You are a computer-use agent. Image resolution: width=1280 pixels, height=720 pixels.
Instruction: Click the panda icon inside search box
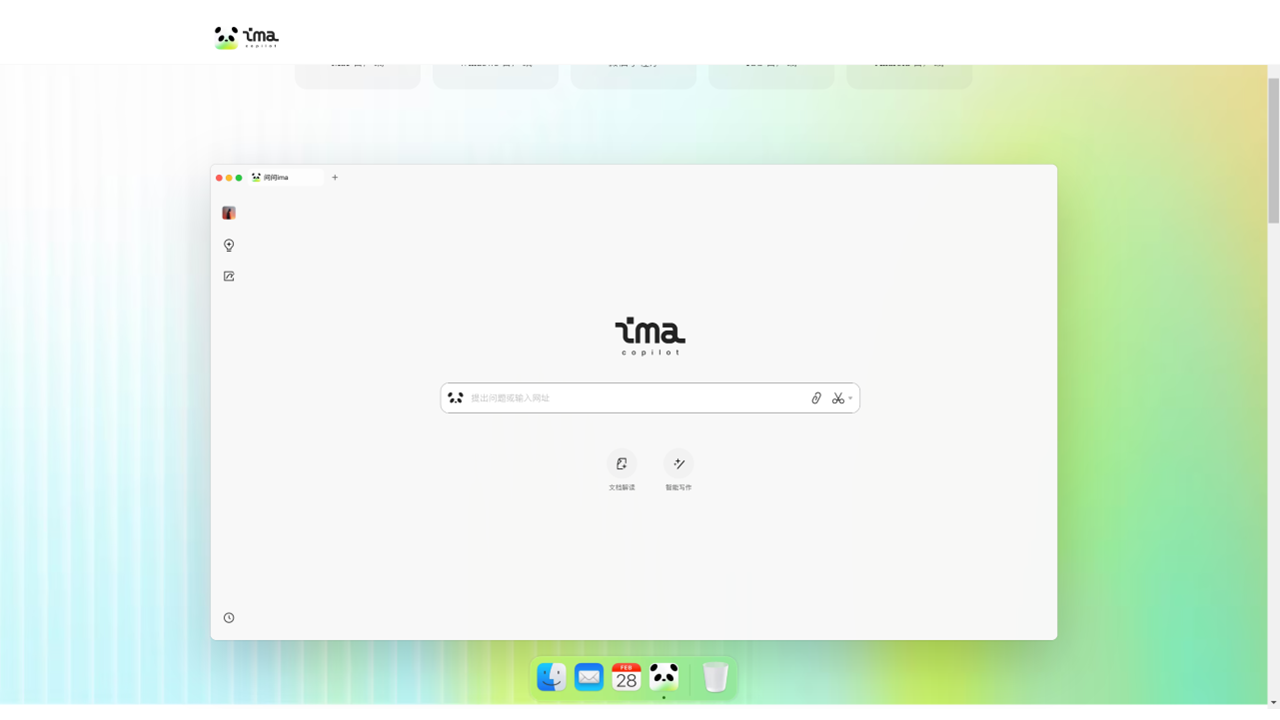pos(456,398)
